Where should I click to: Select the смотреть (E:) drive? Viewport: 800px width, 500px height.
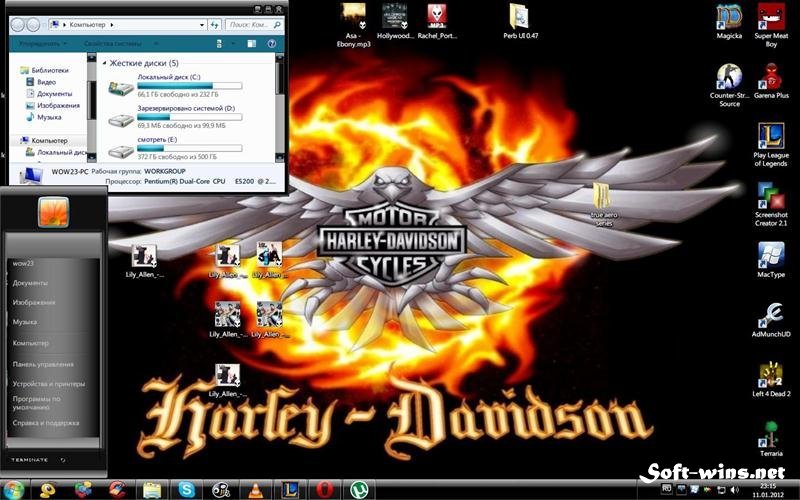(x=175, y=148)
